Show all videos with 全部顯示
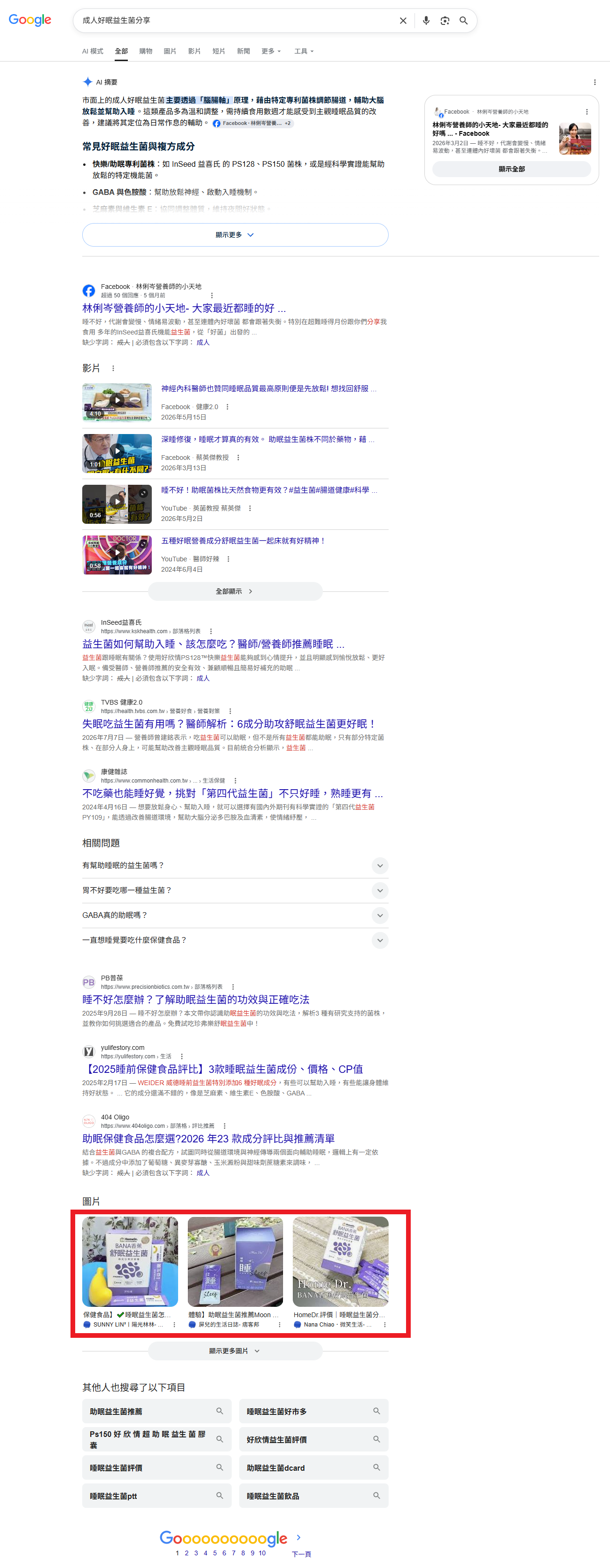 point(235,591)
